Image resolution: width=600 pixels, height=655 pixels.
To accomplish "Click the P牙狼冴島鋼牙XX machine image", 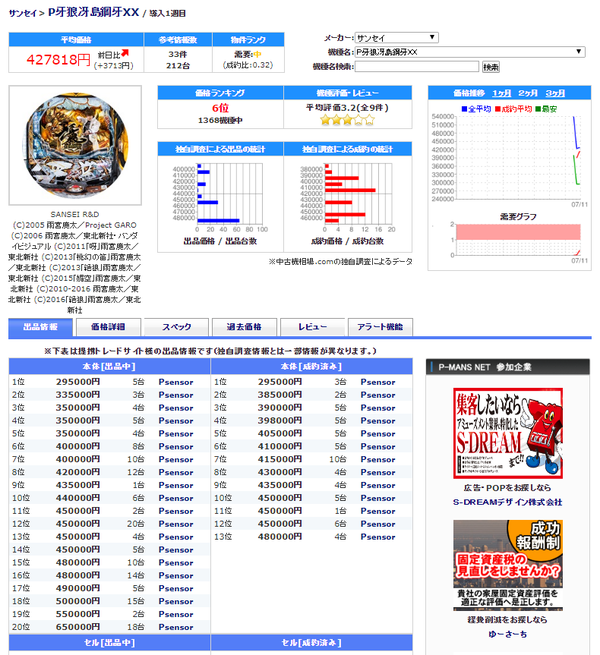I will click(x=75, y=145).
